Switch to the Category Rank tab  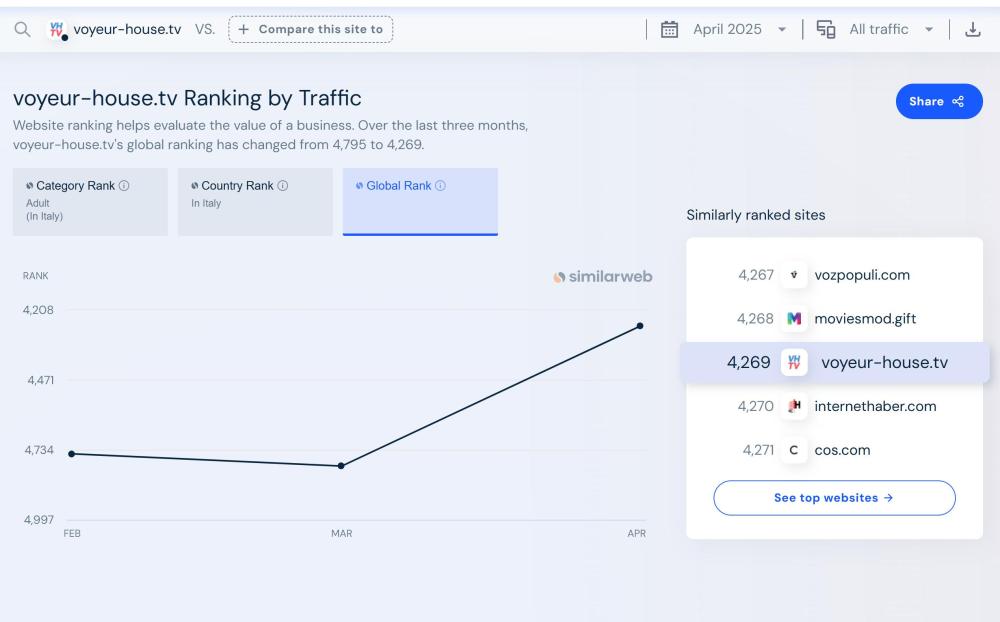(x=90, y=201)
